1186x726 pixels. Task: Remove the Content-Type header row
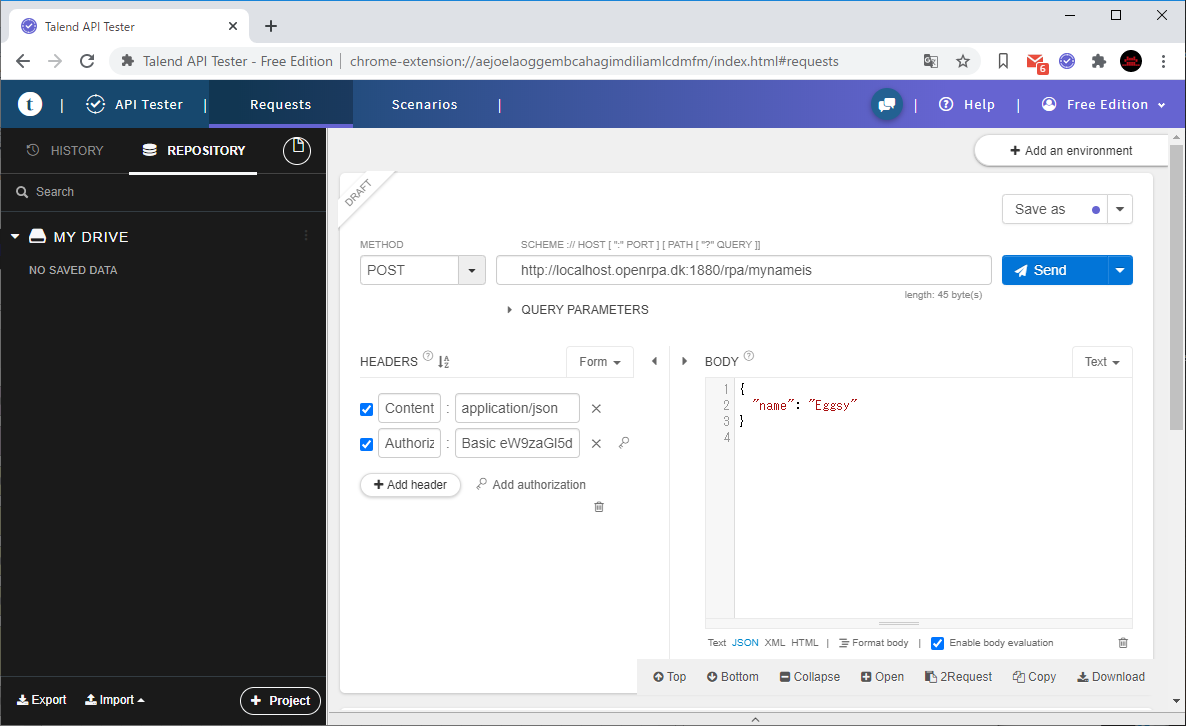click(596, 408)
